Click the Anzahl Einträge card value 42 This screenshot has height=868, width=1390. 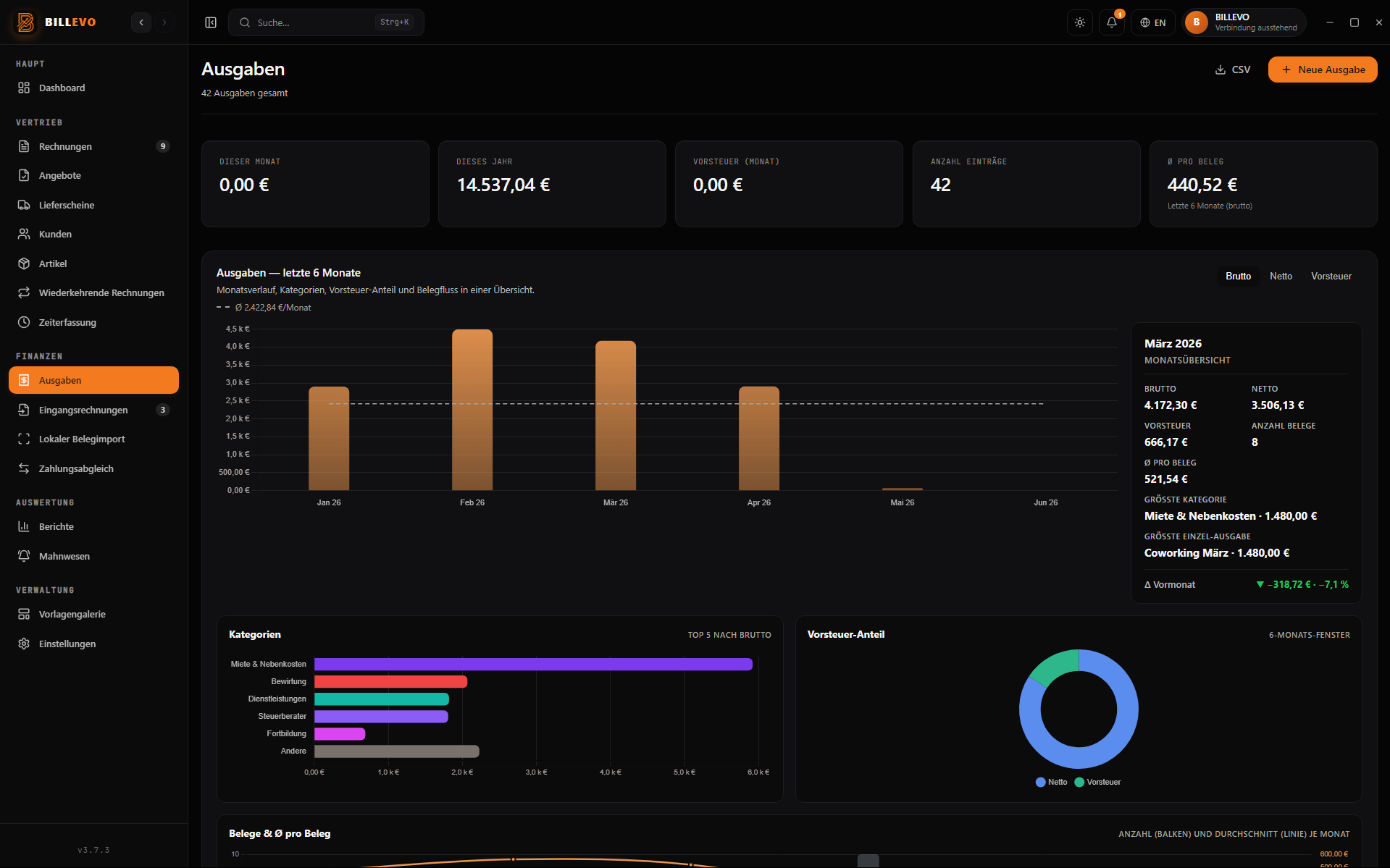(940, 185)
